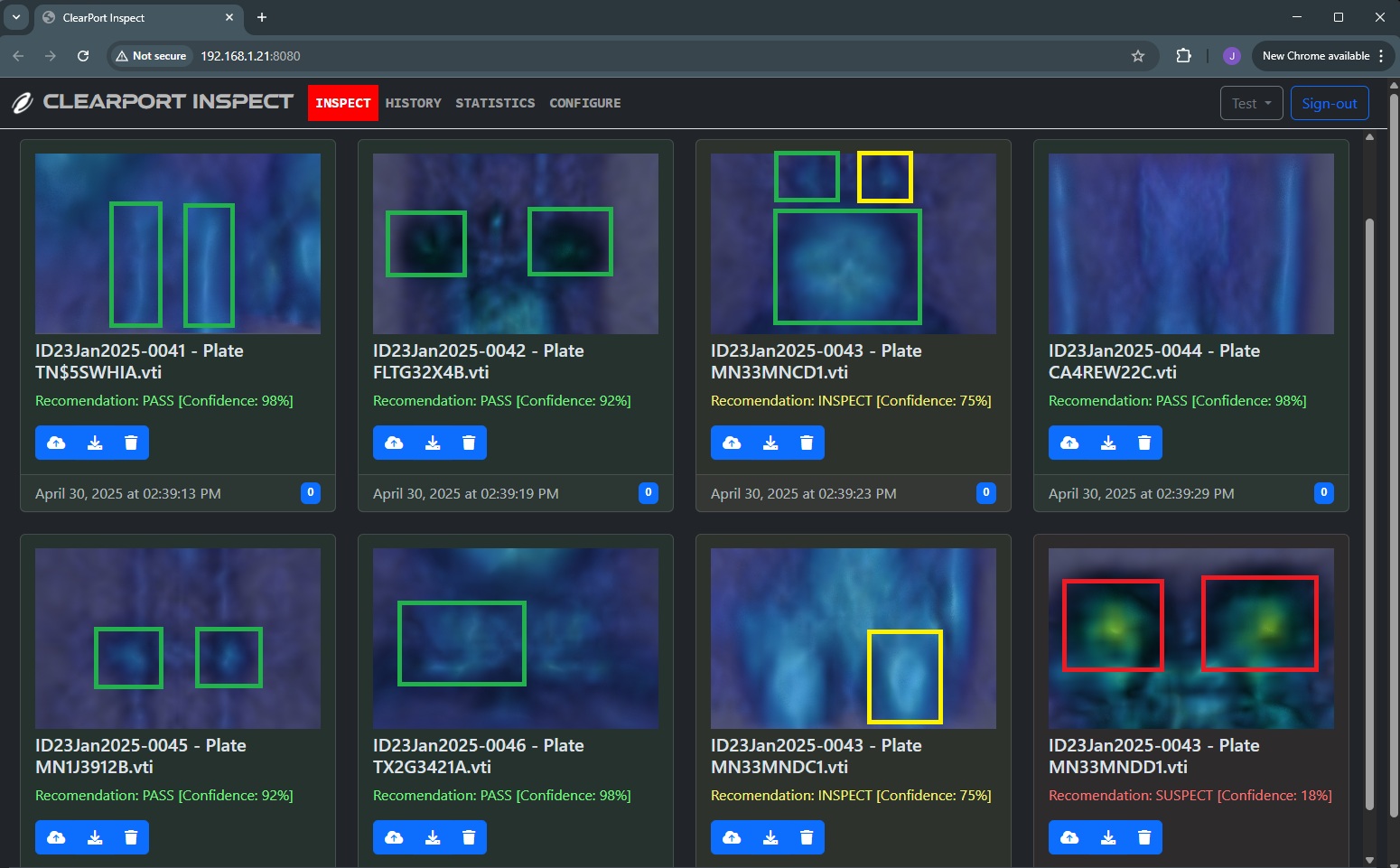Select the ClearPort Inspect browser tab
The width and height of the screenshot is (1400, 868).
137,18
